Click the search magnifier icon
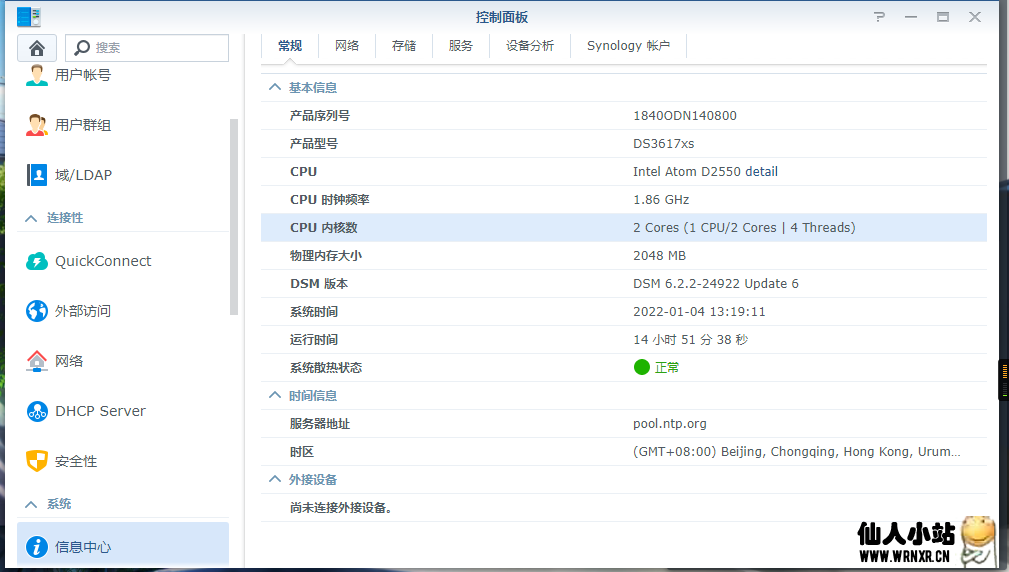Screen dimensions: 1009x572 pos(82,48)
